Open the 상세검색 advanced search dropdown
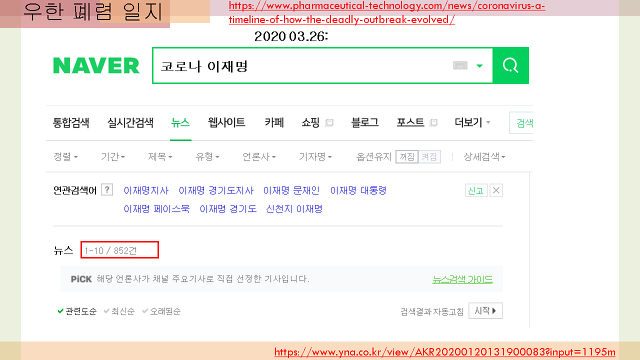640x360 pixels. (x=484, y=157)
